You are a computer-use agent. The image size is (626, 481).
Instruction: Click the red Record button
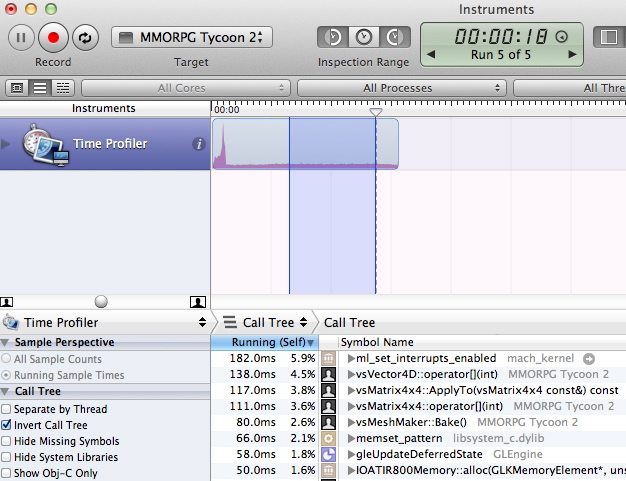tap(53, 38)
